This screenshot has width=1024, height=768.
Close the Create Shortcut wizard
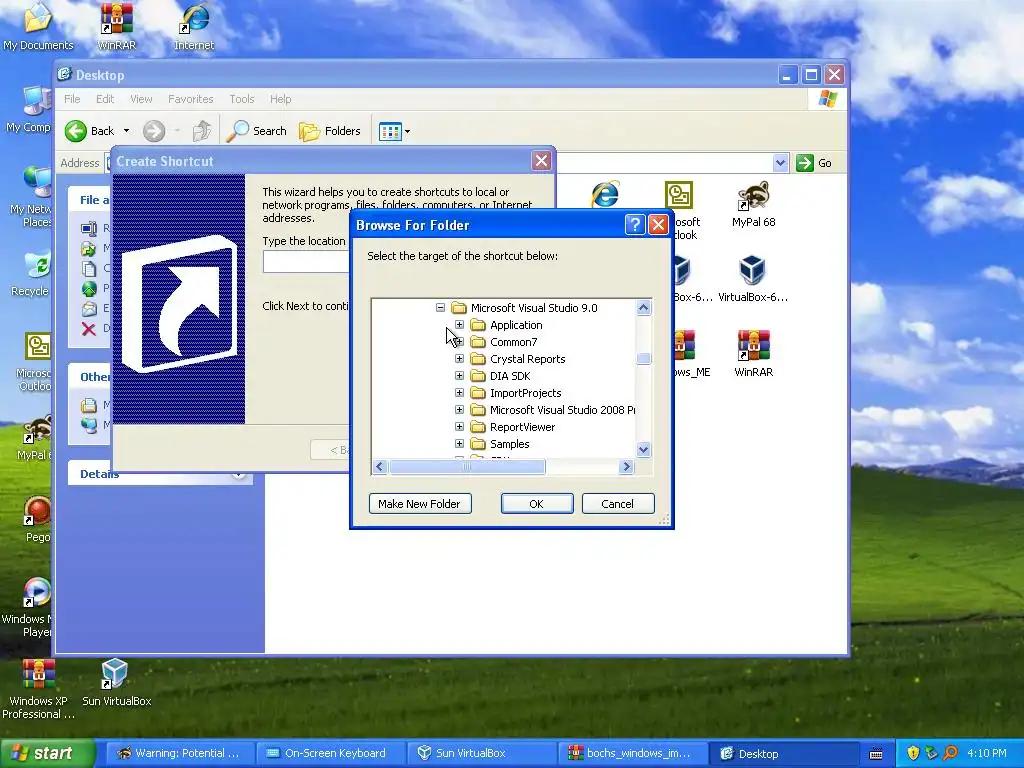point(541,161)
